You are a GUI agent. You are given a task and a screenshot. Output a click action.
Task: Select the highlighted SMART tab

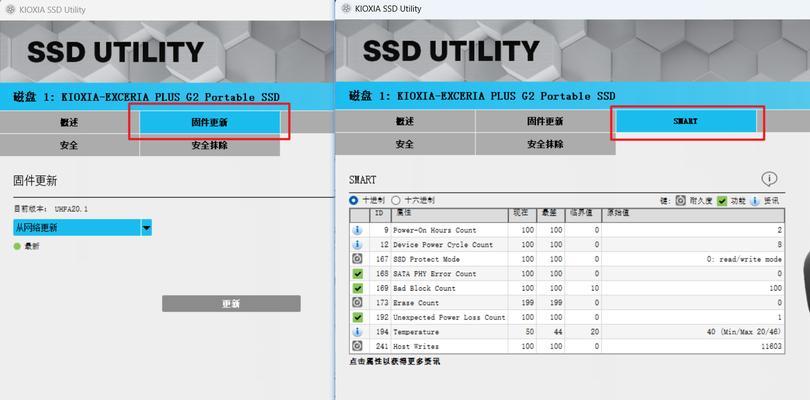click(x=686, y=121)
